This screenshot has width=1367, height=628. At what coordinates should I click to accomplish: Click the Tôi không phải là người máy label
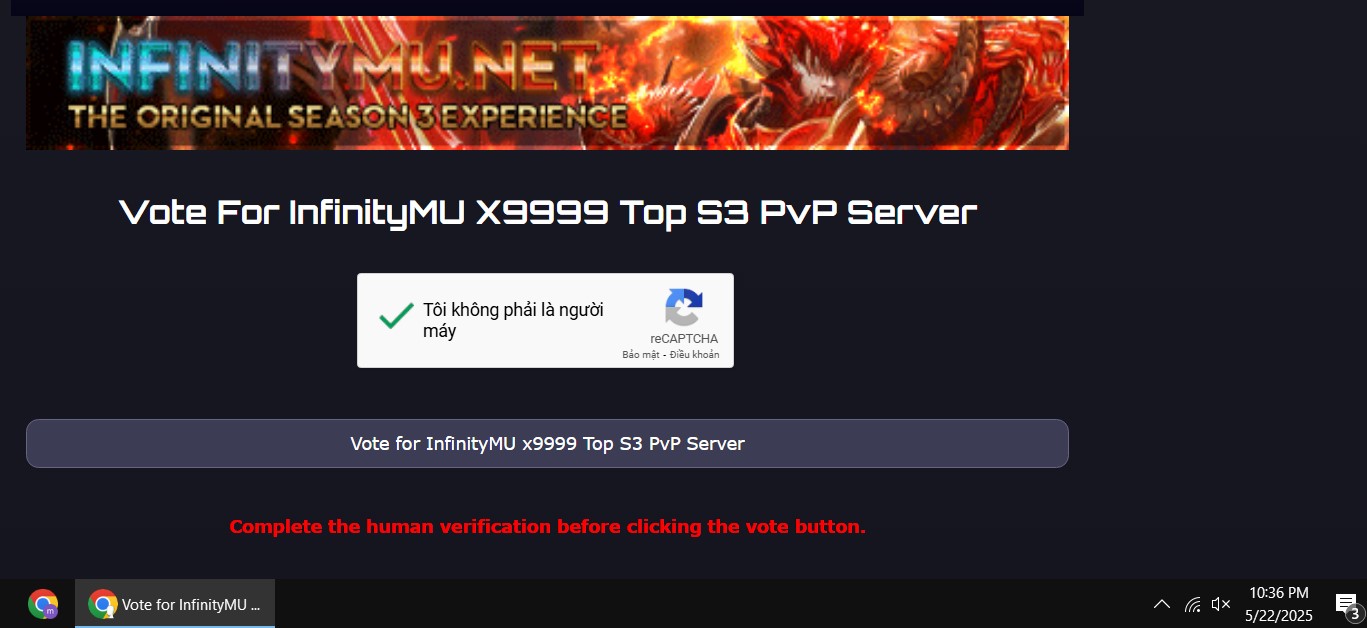pos(513,320)
